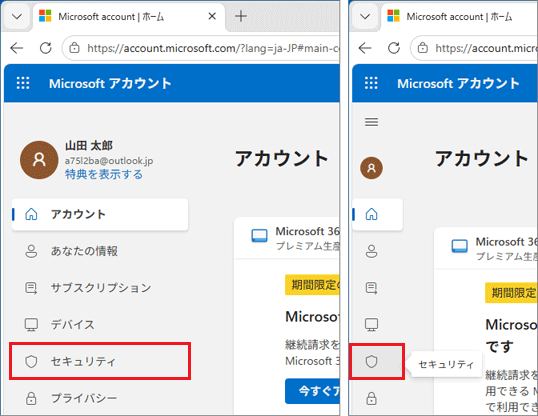Screen dimensions: 538x416
Task: Click the back arrow in the left browser window
Action: [16, 48]
